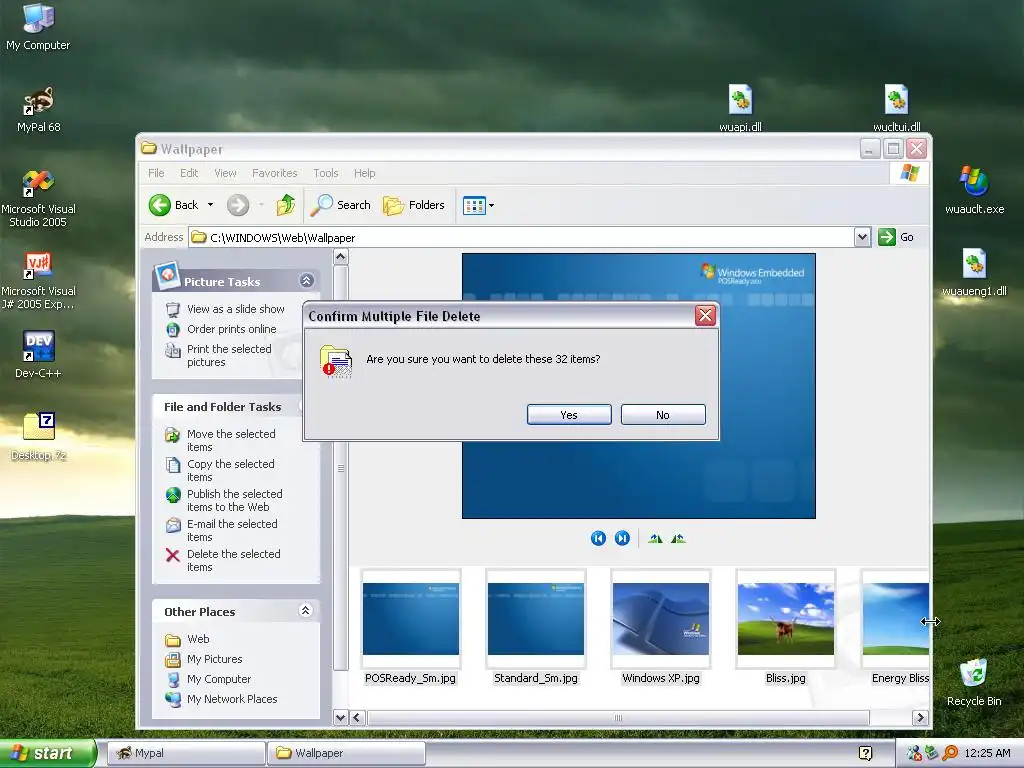Select Microsoft Visual Studio 2005 icon
This screenshot has width=1024, height=768.
point(38,198)
